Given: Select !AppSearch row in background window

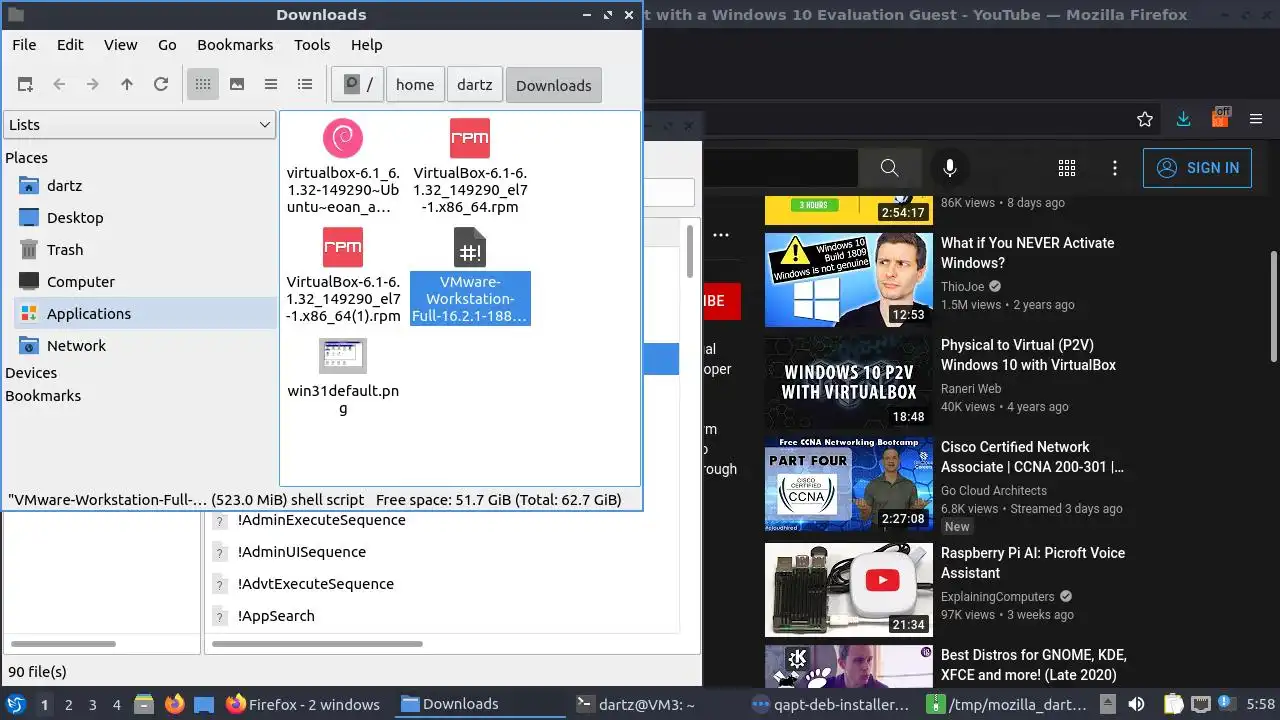Looking at the screenshot, I should point(276,616).
